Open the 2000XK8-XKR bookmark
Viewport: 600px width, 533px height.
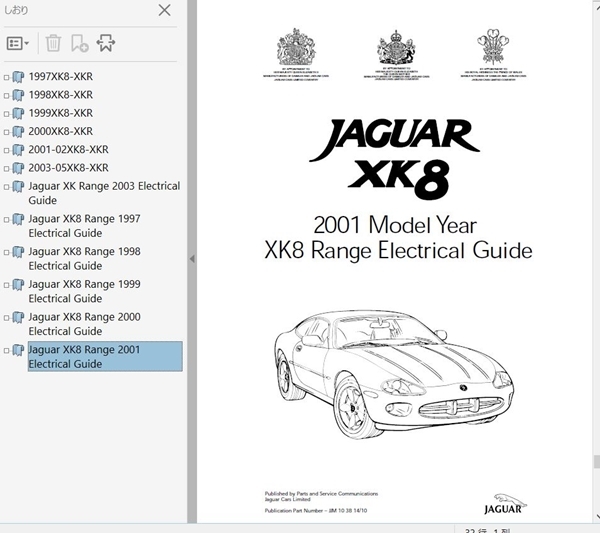coord(60,131)
